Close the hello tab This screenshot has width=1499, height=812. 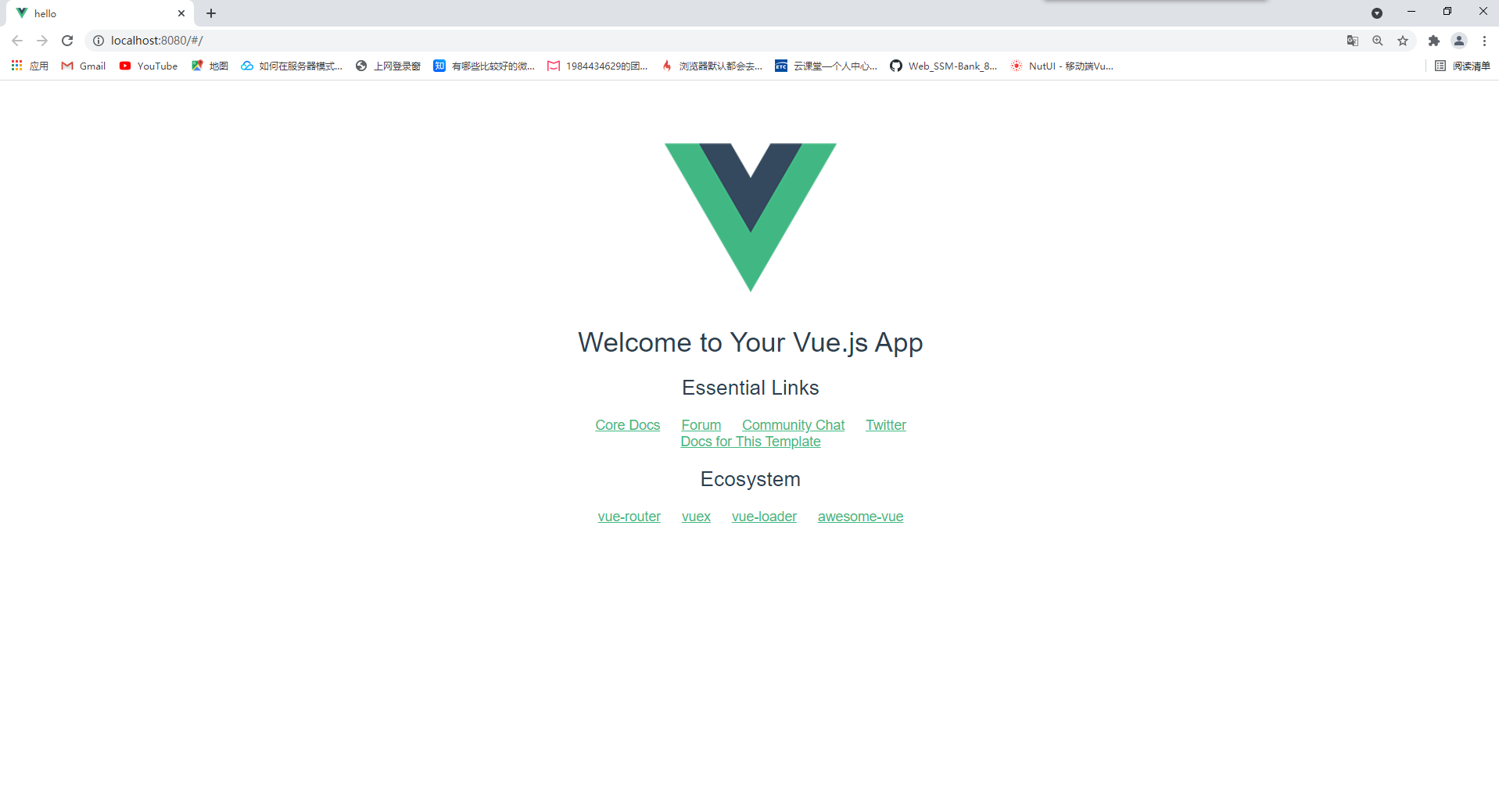click(x=181, y=13)
